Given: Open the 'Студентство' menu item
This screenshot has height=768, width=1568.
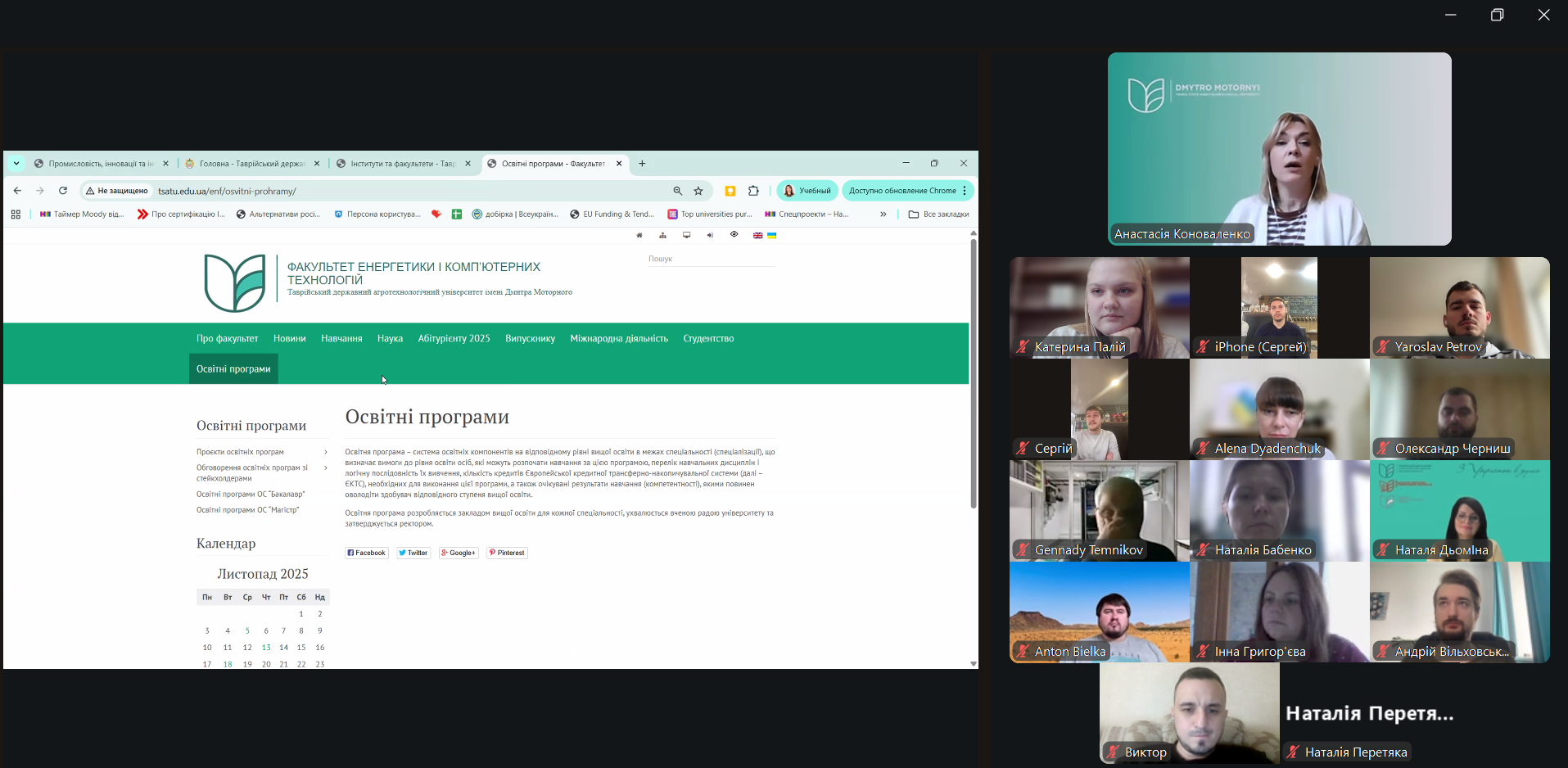Looking at the screenshot, I should [708, 339].
